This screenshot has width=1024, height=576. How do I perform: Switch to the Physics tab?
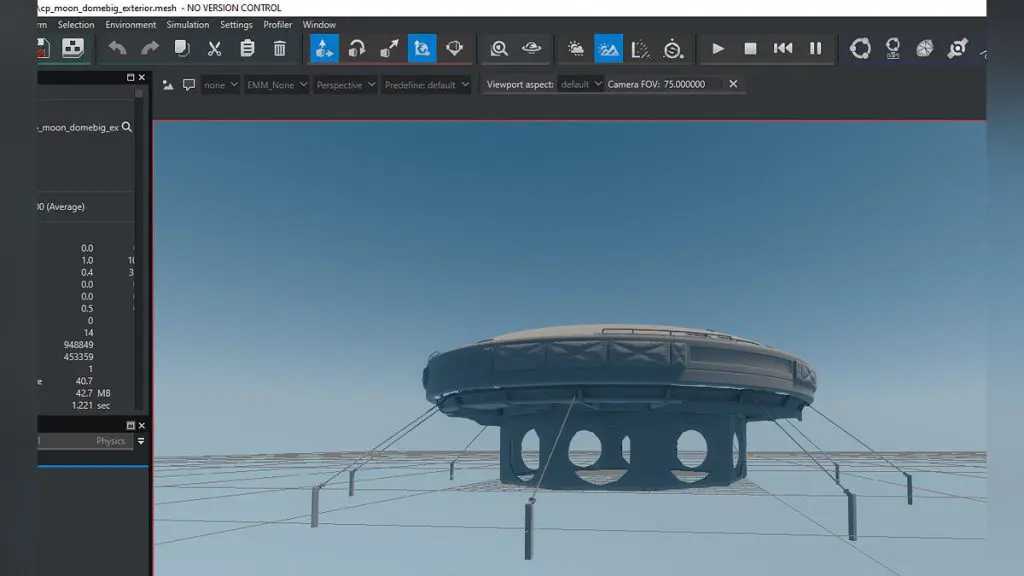click(110, 441)
